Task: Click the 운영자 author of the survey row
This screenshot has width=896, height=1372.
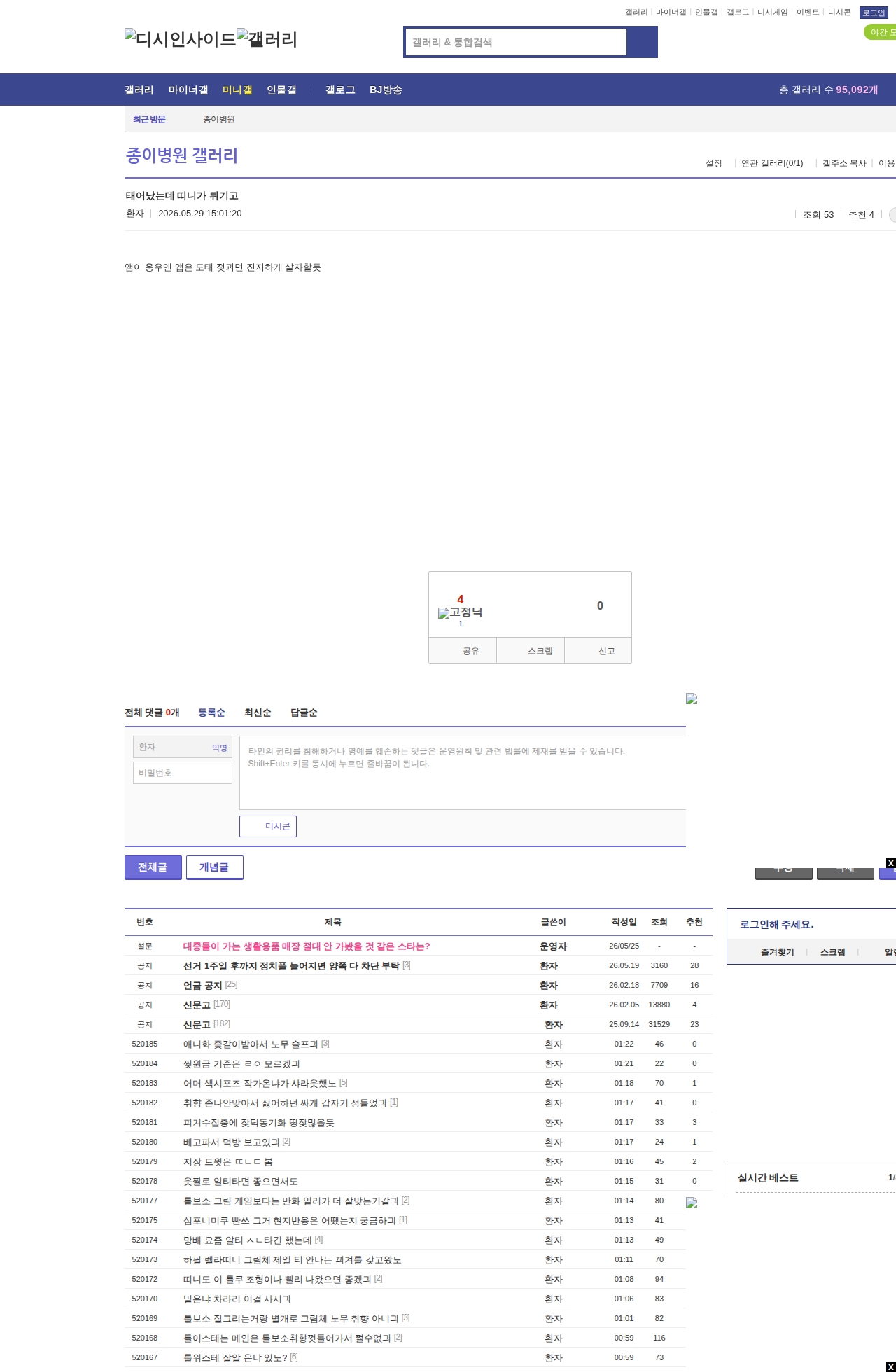Action: click(x=553, y=946)
